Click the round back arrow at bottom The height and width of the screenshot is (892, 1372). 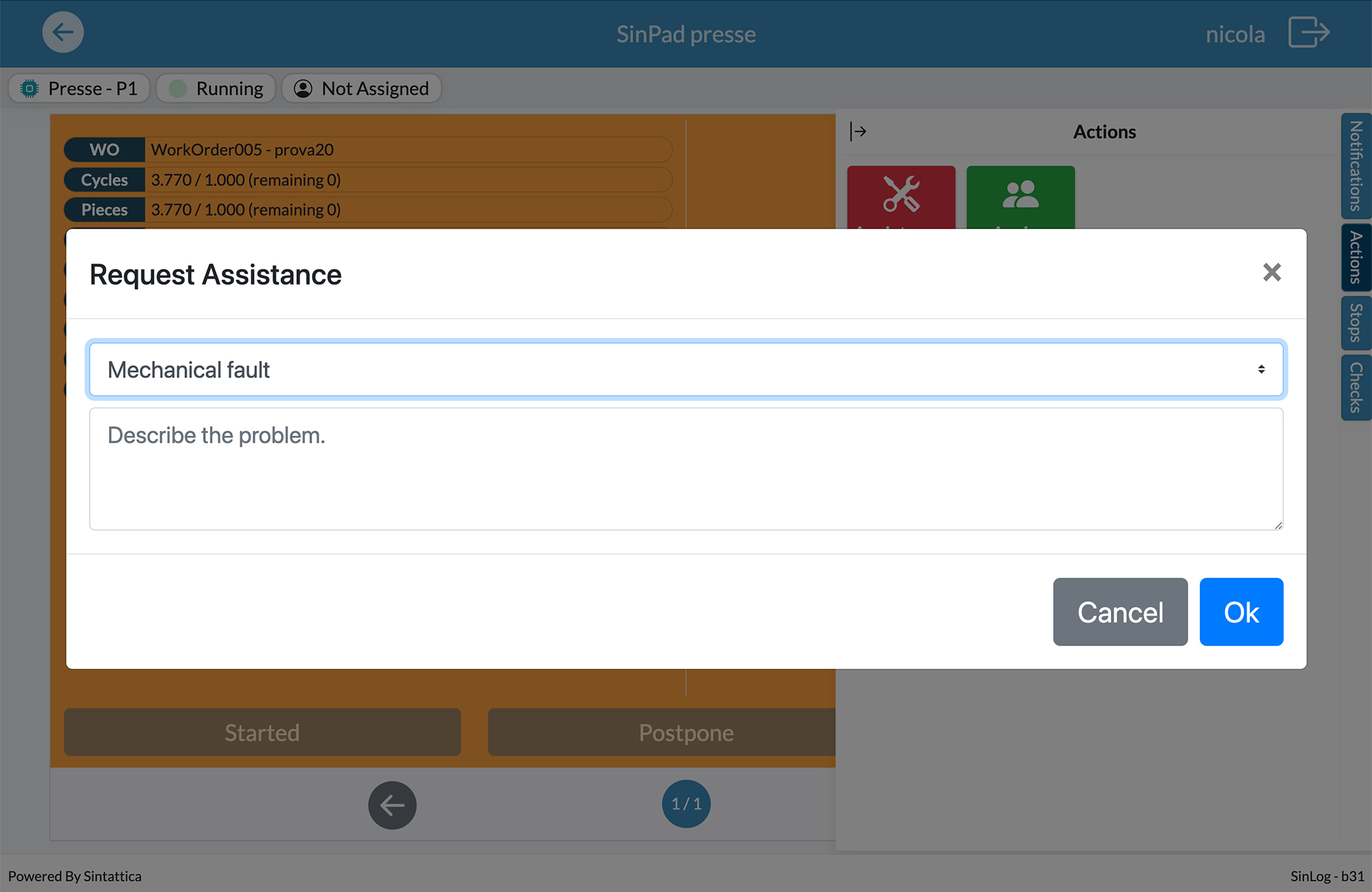(392, 805)
